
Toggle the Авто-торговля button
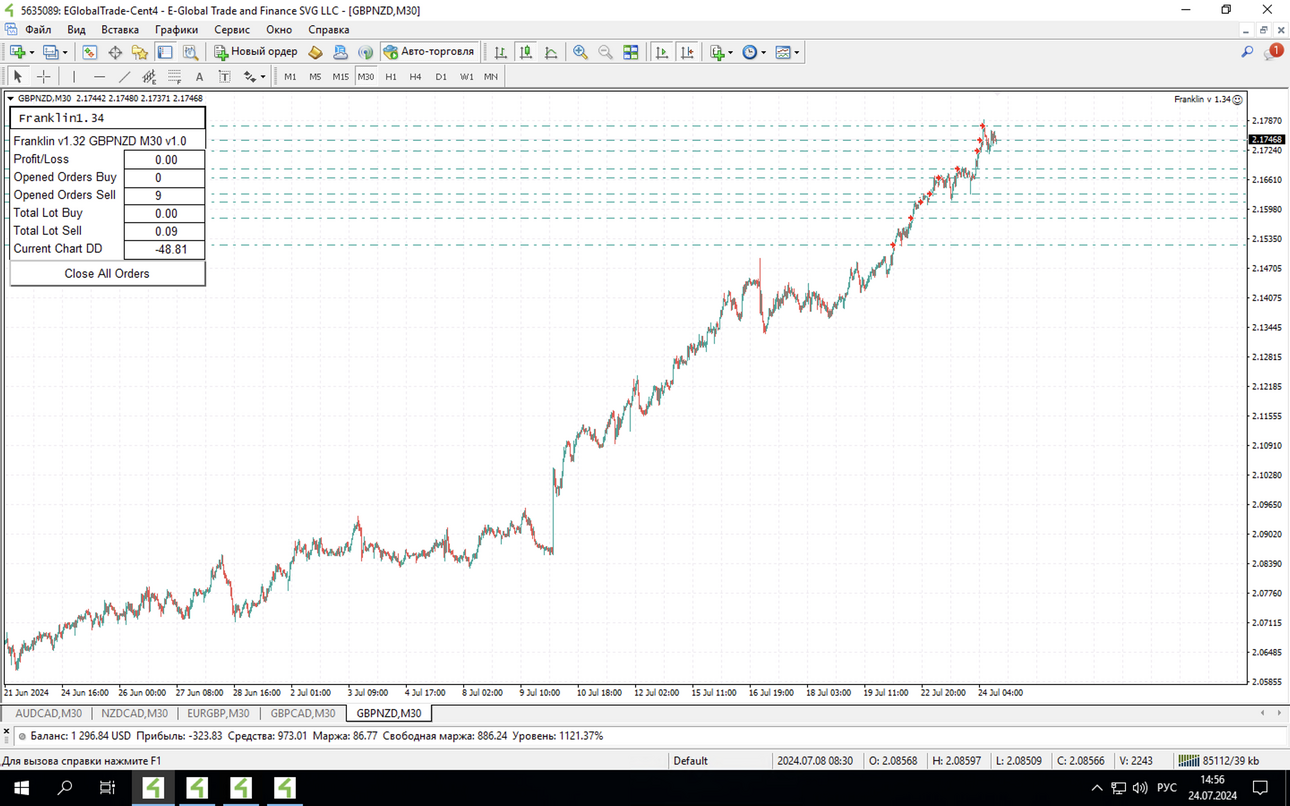pos(429,52)
